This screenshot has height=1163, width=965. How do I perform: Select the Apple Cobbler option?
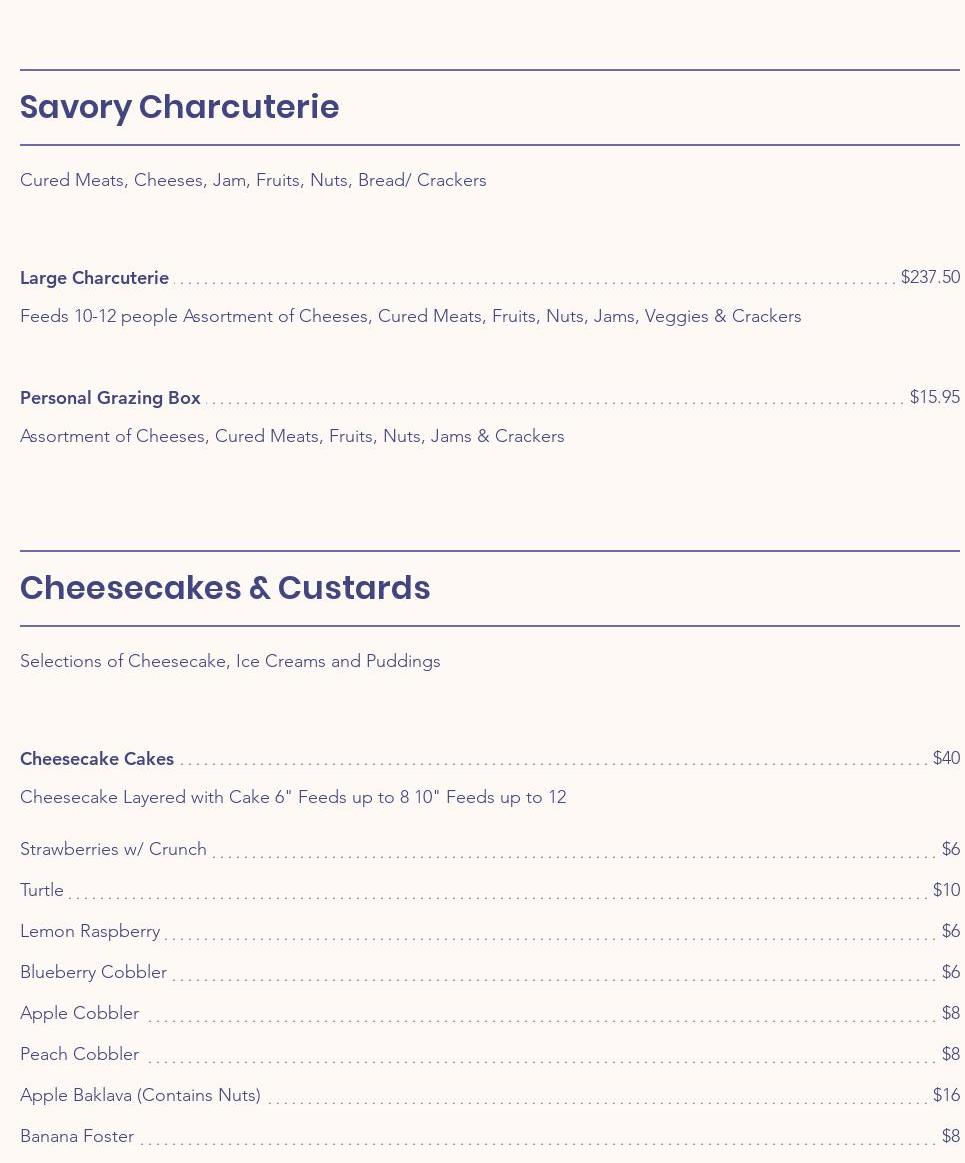point(79,1013)
